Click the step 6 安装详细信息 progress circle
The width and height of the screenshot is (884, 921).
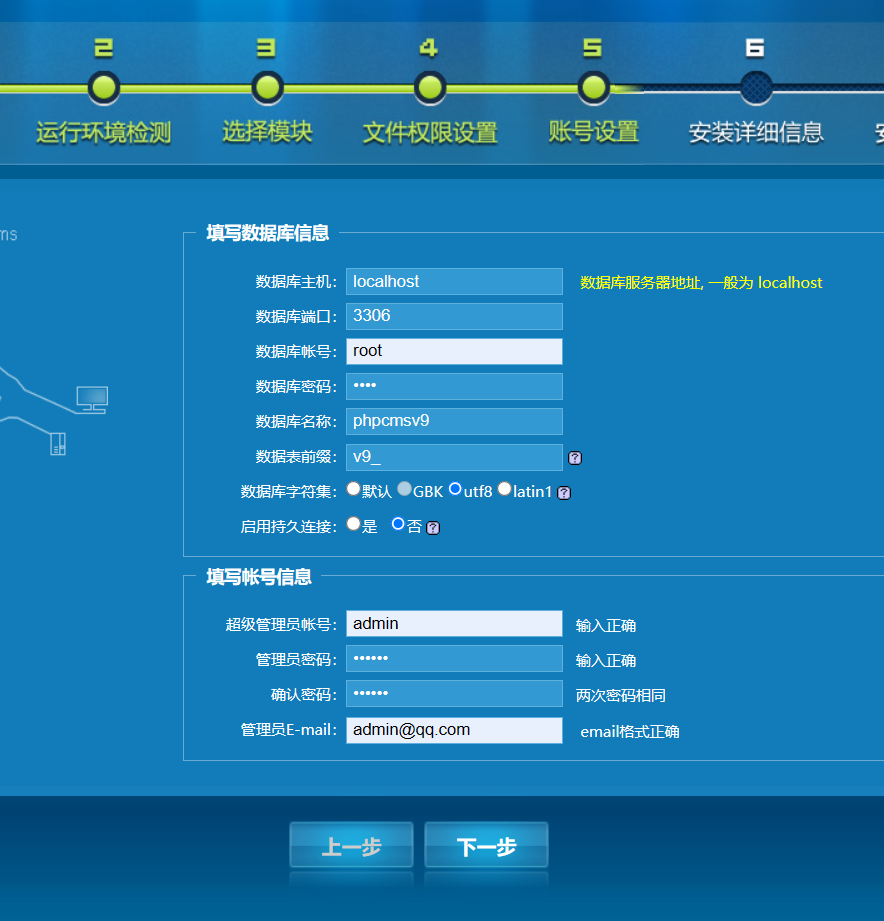[x=756, y=87]
